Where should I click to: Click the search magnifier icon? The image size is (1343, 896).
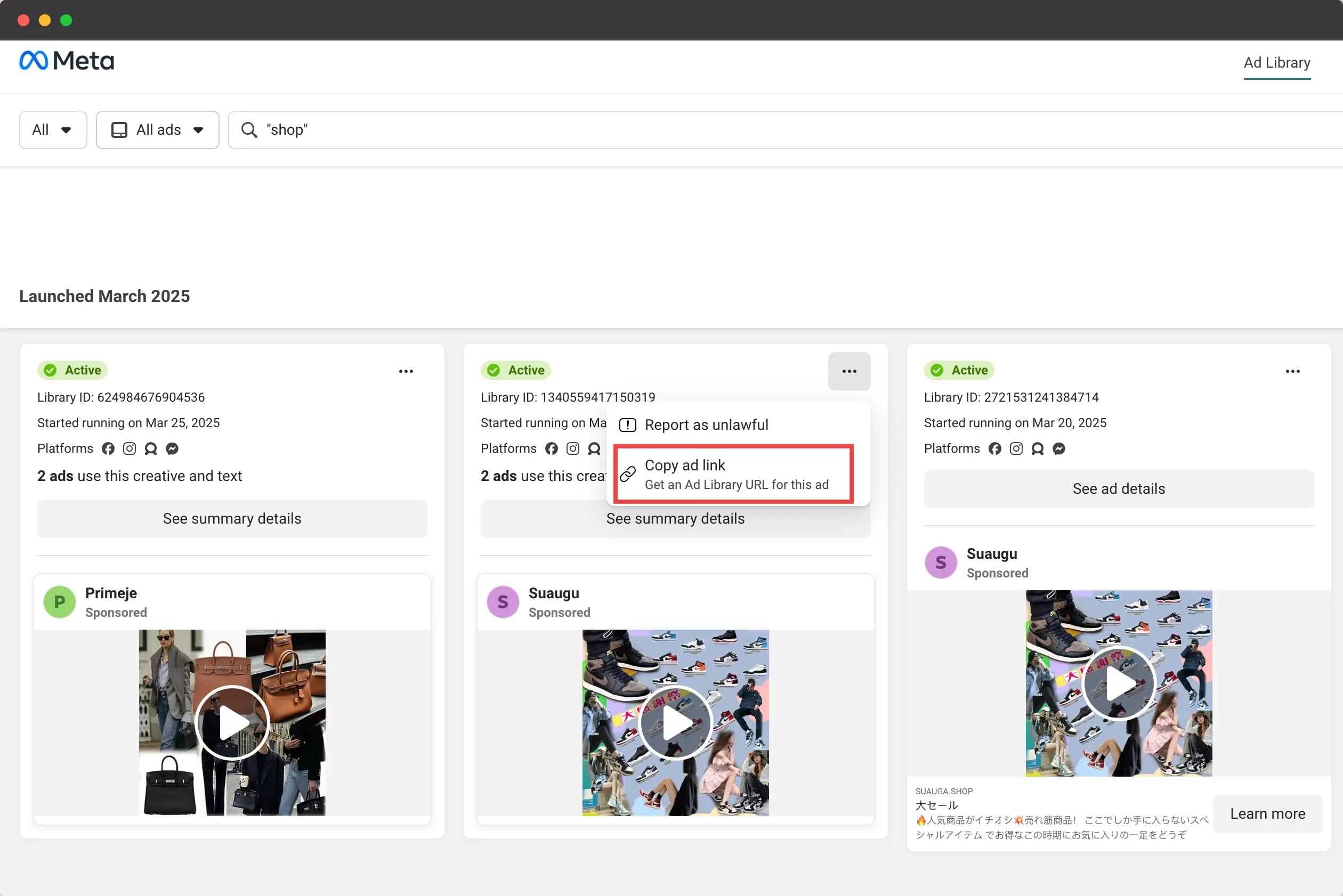[249, 130]
